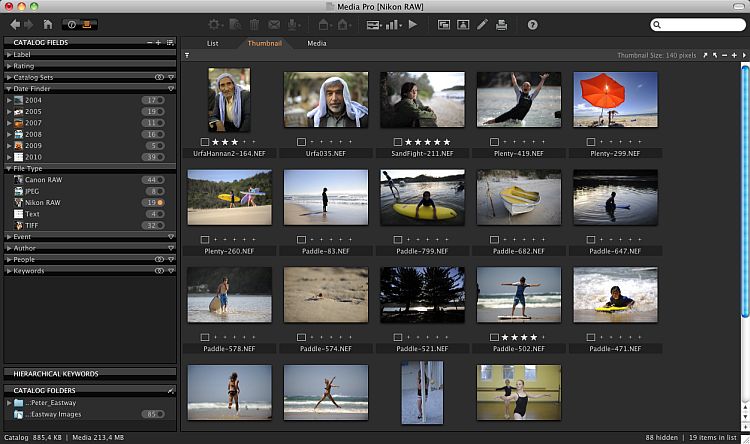The image size is (750, 444).
Task: Toggle the Catalog Sets eye visibility icon
Action: tap(159, 77)
